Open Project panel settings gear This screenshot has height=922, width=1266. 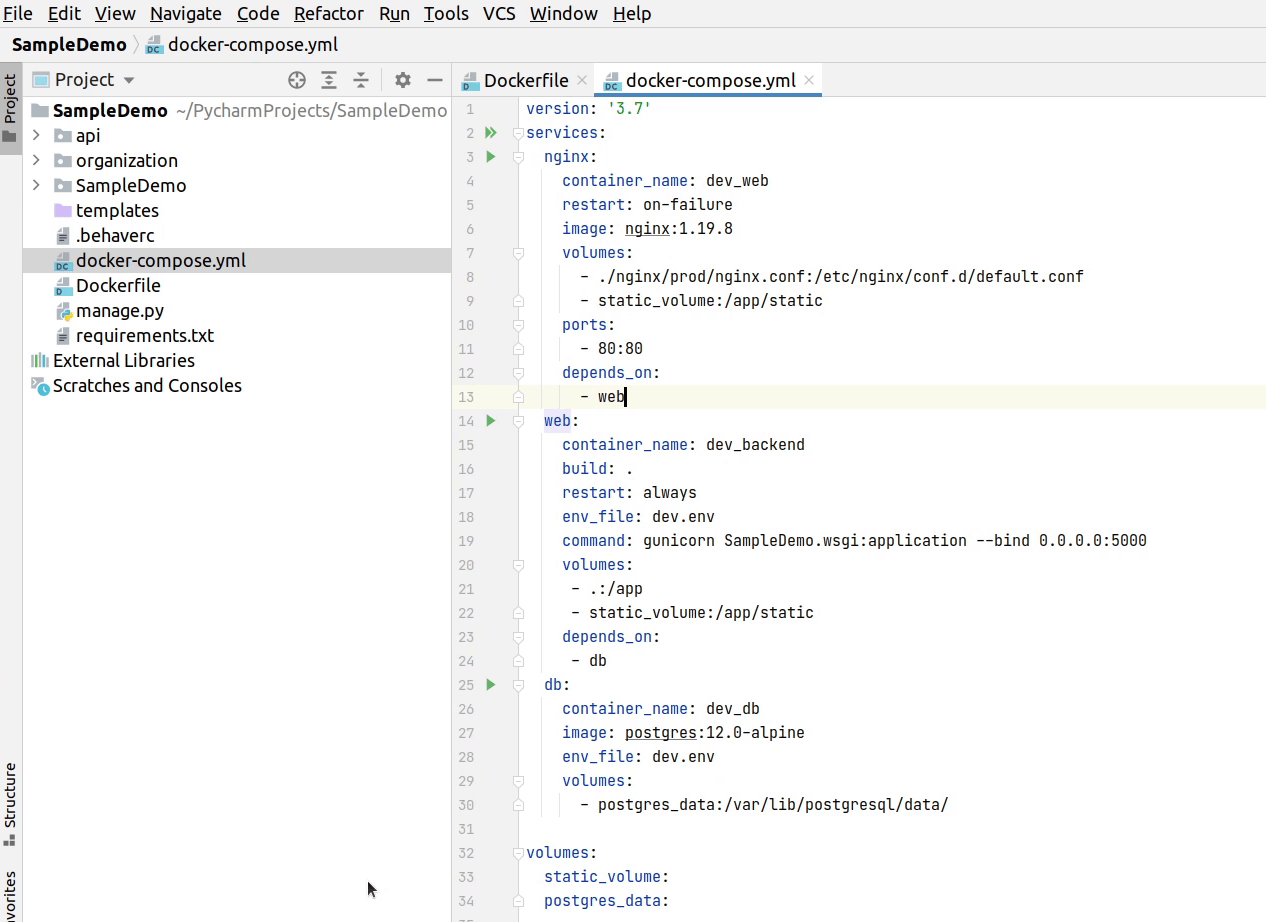click(x=402, y=80)
